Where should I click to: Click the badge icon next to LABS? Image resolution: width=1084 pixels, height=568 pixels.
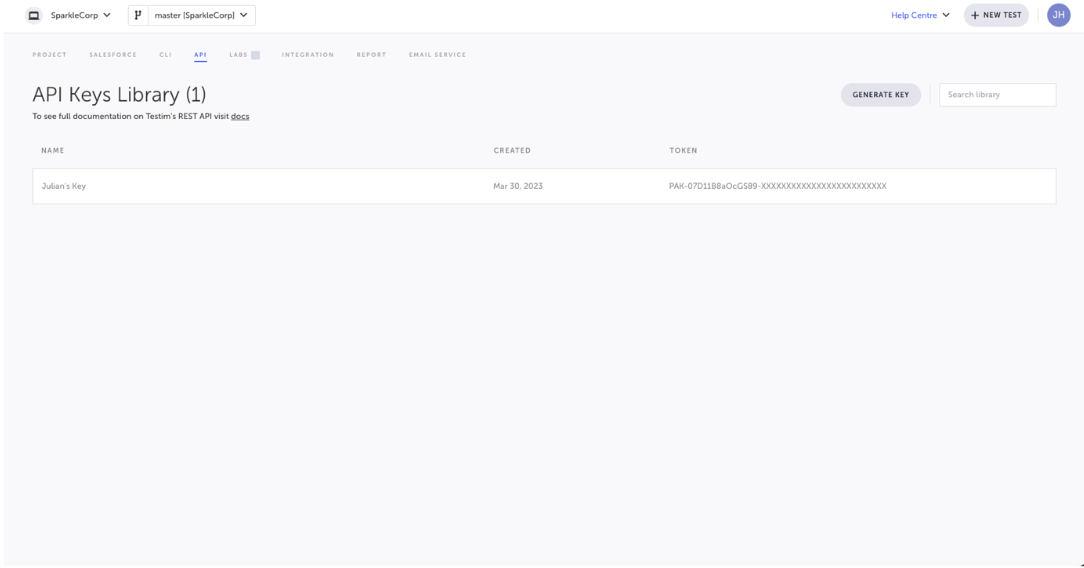point(255,55)
